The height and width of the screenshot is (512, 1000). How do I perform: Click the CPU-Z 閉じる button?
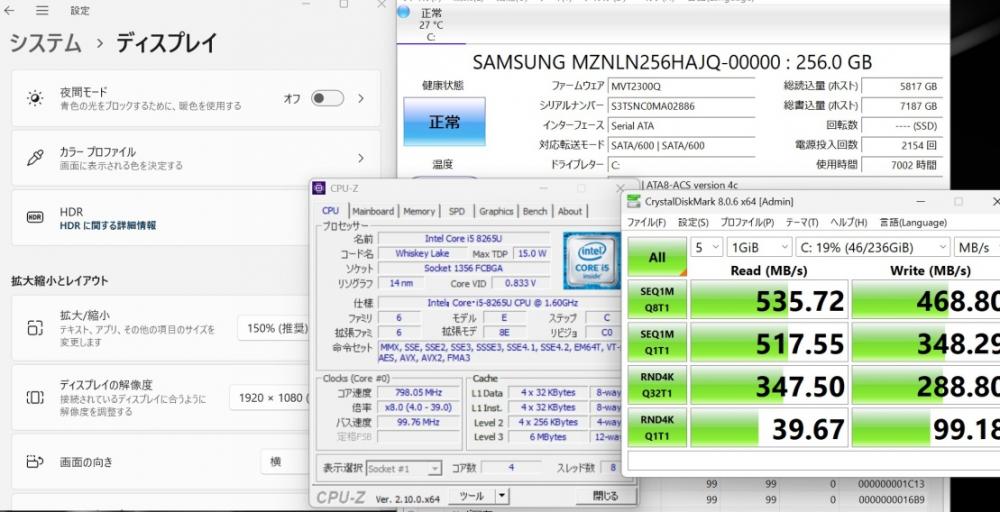pyautogui.click(x=606, y=495)
